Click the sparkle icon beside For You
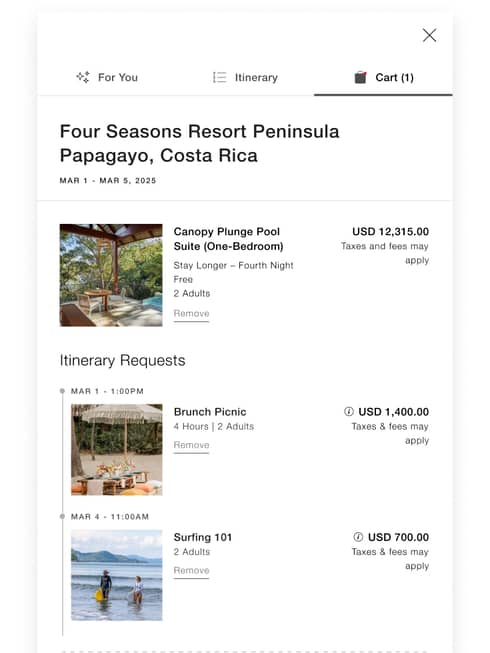The height and width of the screenshot is (653, 490). coord(82,77)
